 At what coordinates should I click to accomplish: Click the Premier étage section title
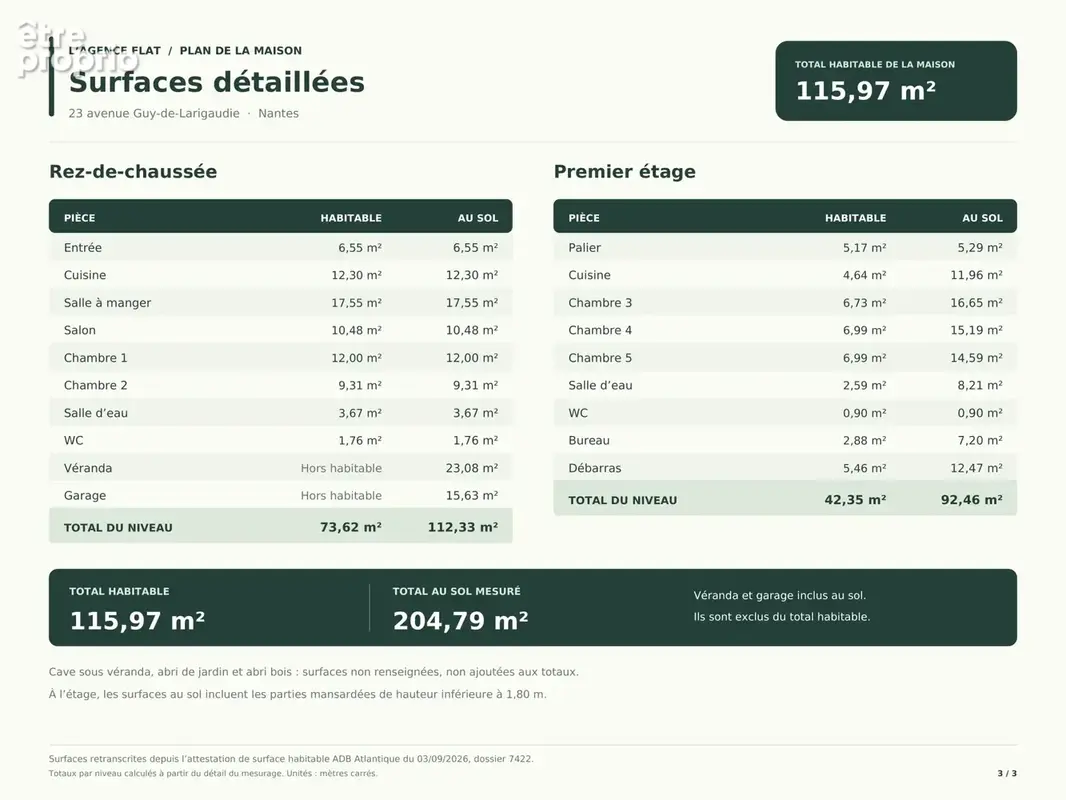625,171
